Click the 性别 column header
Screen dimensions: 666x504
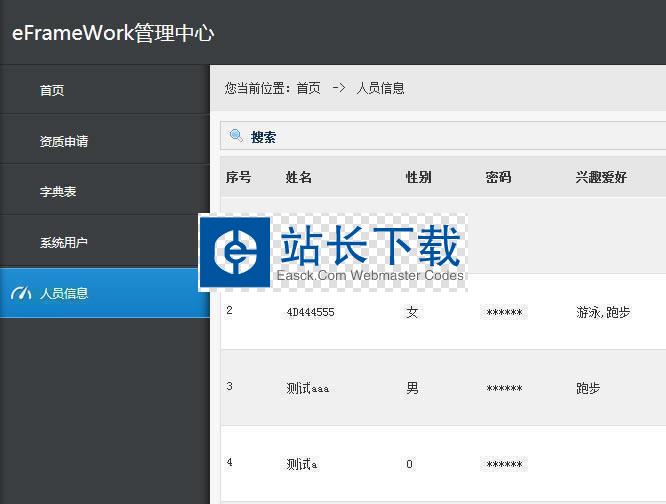(418, 177)
